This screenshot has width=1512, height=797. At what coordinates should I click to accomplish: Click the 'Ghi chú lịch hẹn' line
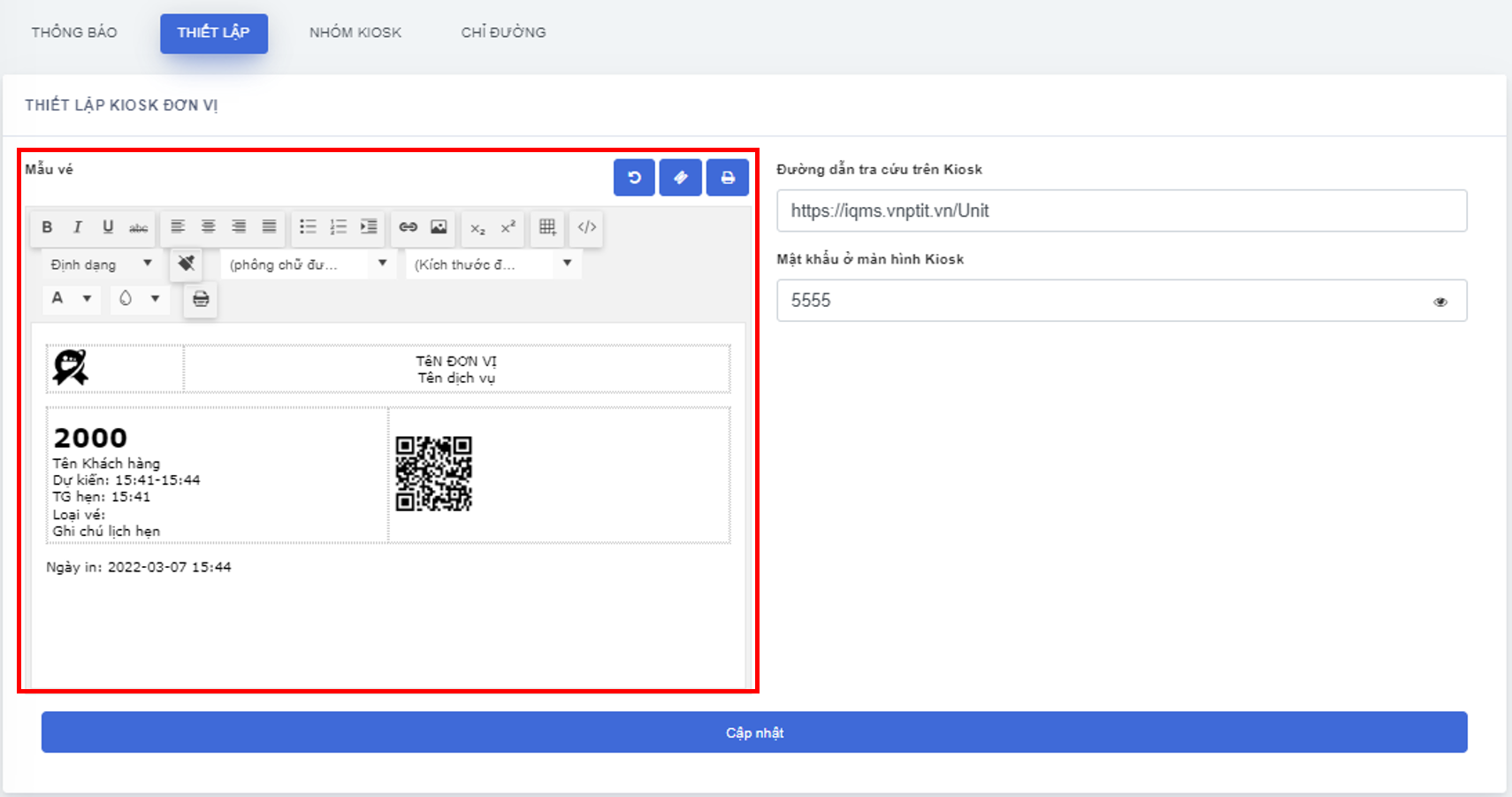[x=106, y=532]
